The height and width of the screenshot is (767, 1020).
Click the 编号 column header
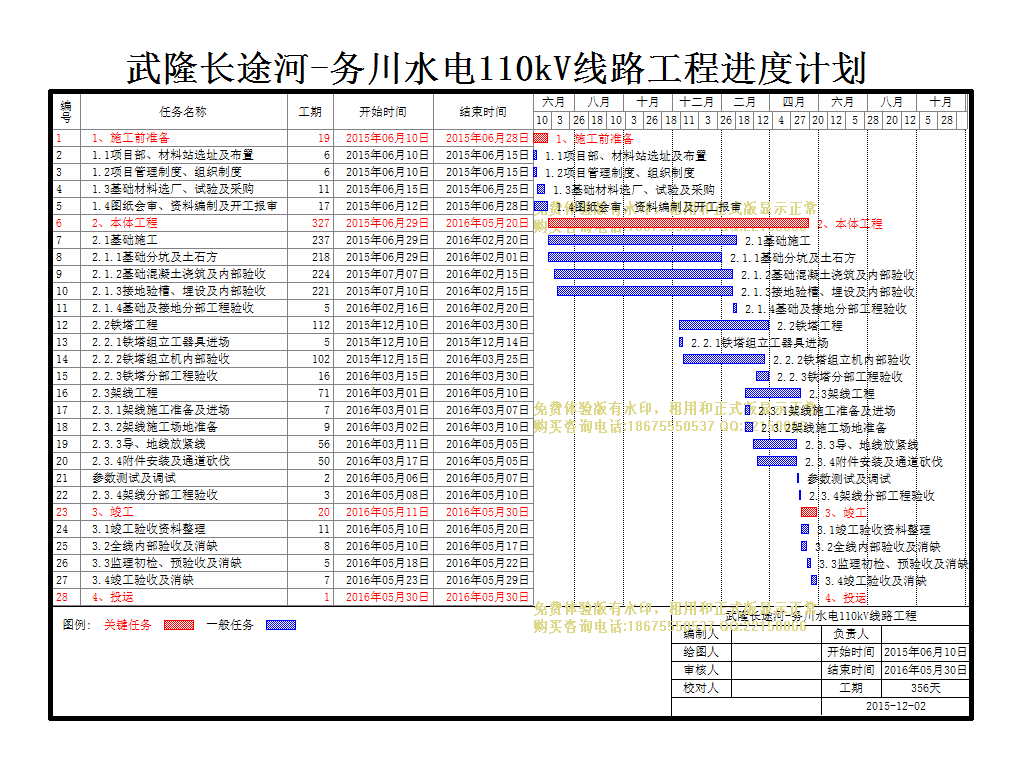pyautogui.click(x=66, y=111)
